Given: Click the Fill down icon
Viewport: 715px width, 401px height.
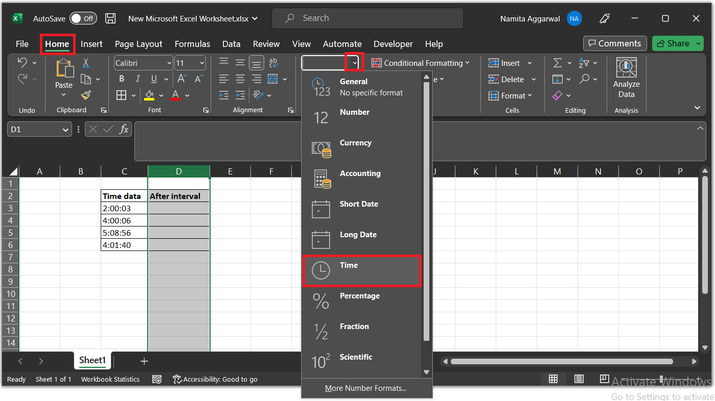Looking at the screenshot, I should click(557, 79).
